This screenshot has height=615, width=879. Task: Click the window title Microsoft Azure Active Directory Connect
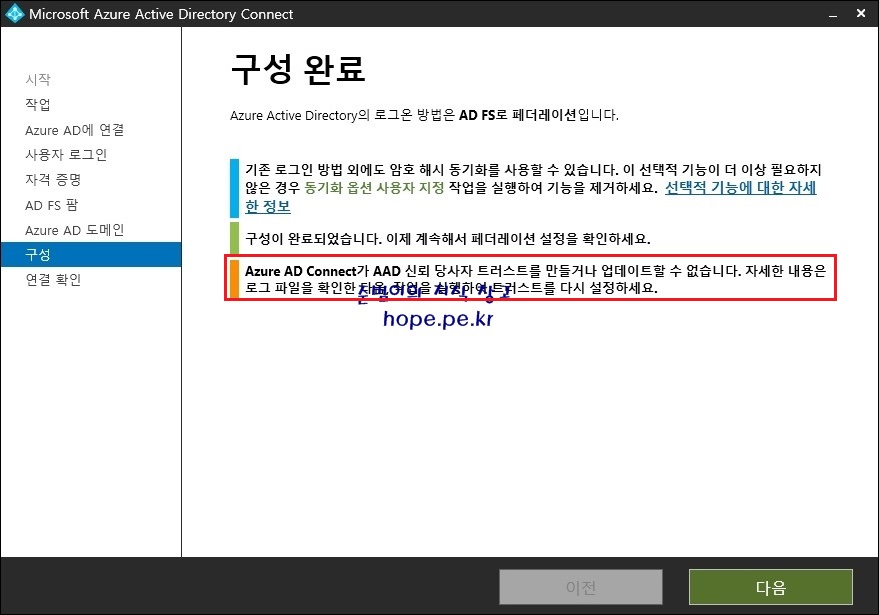161,14
